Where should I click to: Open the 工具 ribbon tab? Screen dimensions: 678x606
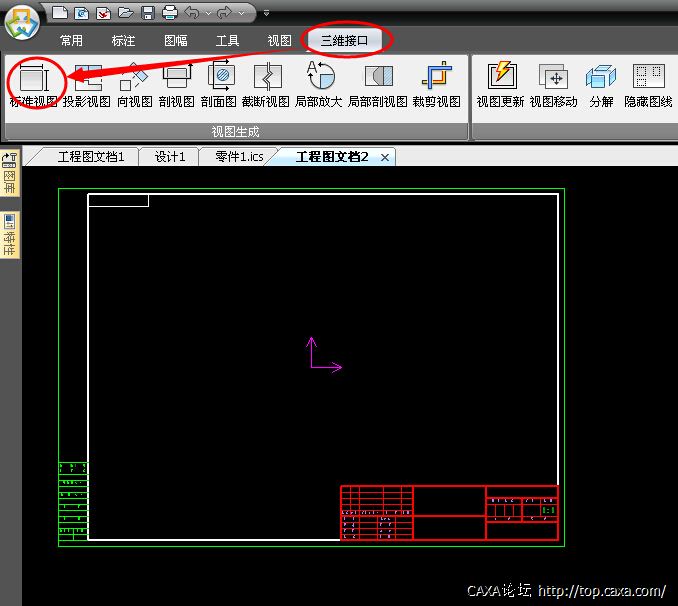[227, 41]
